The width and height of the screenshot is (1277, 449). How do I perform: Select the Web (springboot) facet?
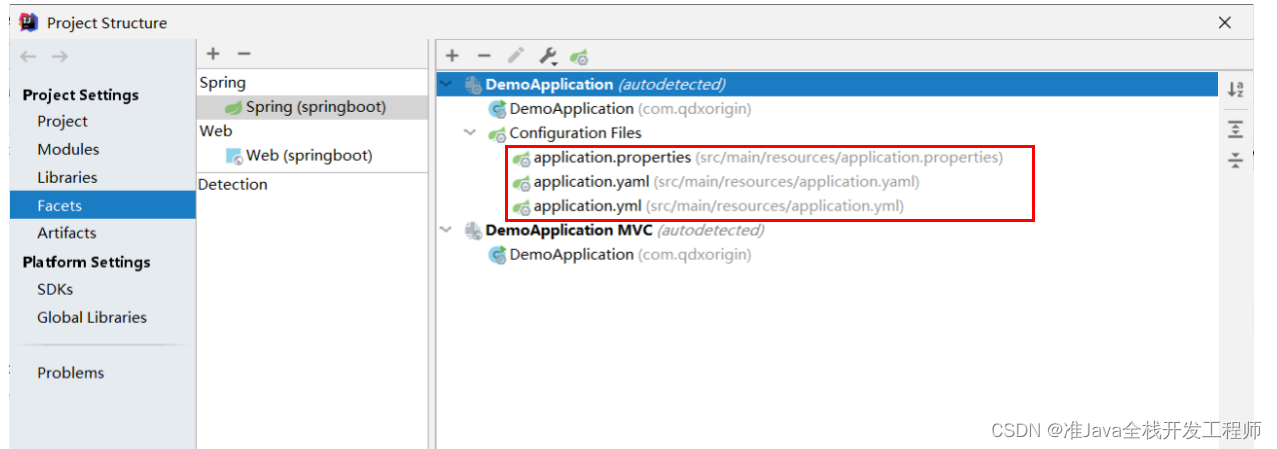[x=308, y=156]
